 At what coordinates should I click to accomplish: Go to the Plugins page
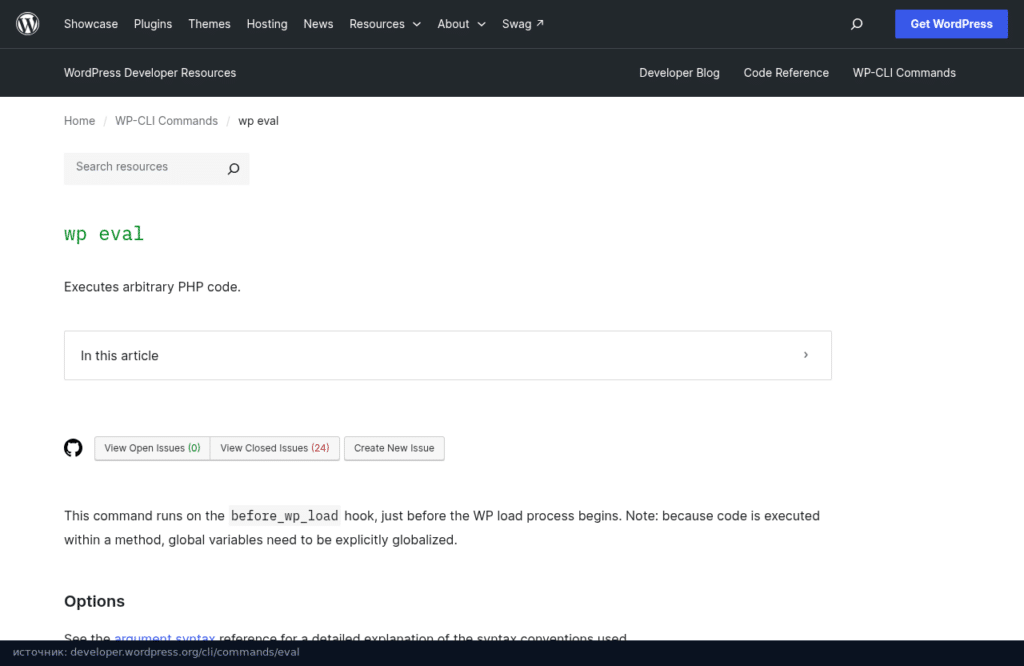tap(153, 24)
